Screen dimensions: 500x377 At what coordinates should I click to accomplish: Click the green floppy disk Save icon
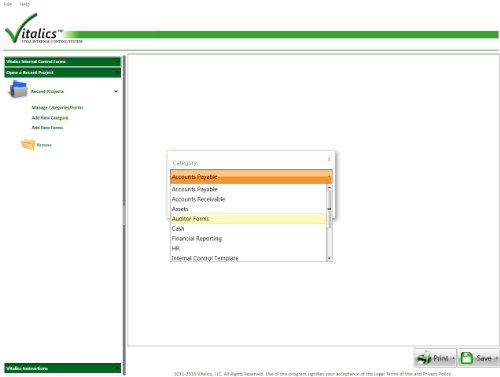(467, 358)
